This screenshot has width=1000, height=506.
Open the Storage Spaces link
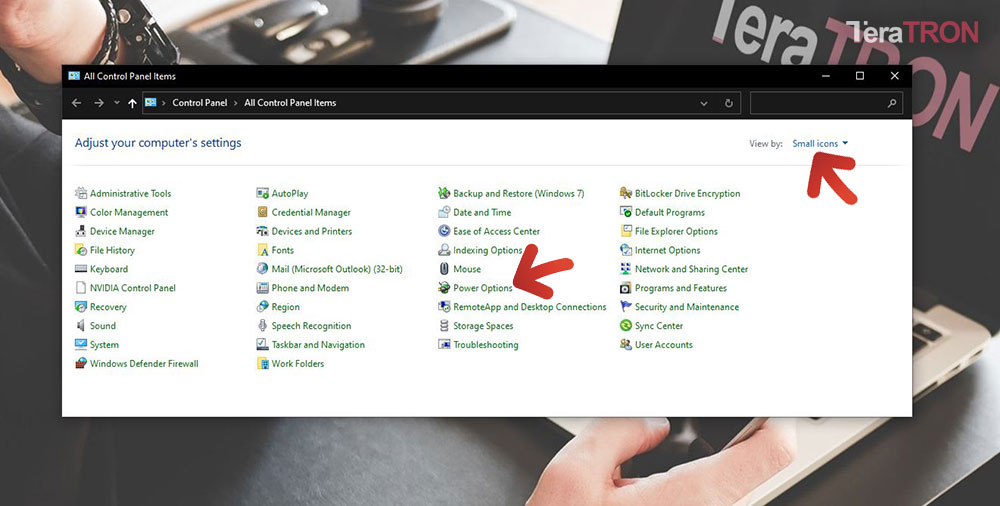483,325
